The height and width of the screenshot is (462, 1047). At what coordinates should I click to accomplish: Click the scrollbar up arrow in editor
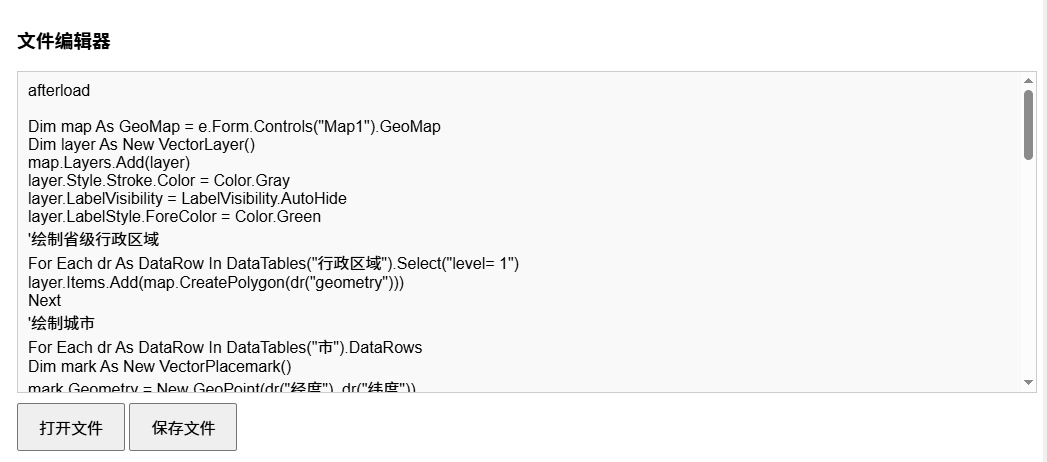tap(1029, 81)
